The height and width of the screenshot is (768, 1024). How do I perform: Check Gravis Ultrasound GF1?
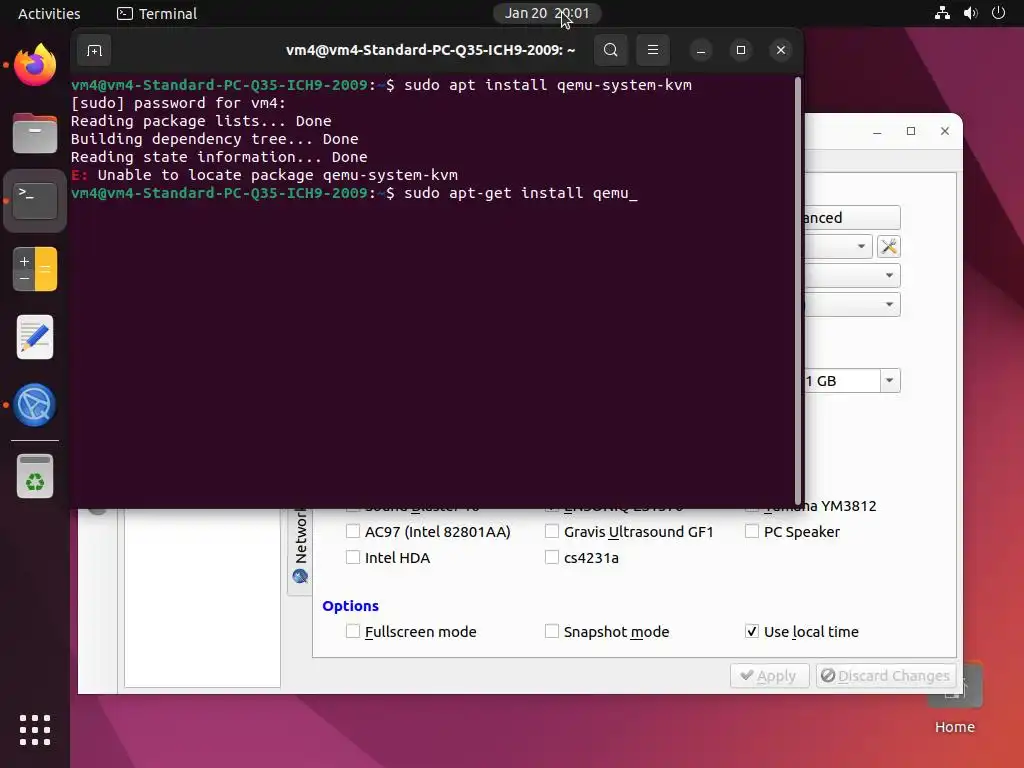[x=552, y=532]
